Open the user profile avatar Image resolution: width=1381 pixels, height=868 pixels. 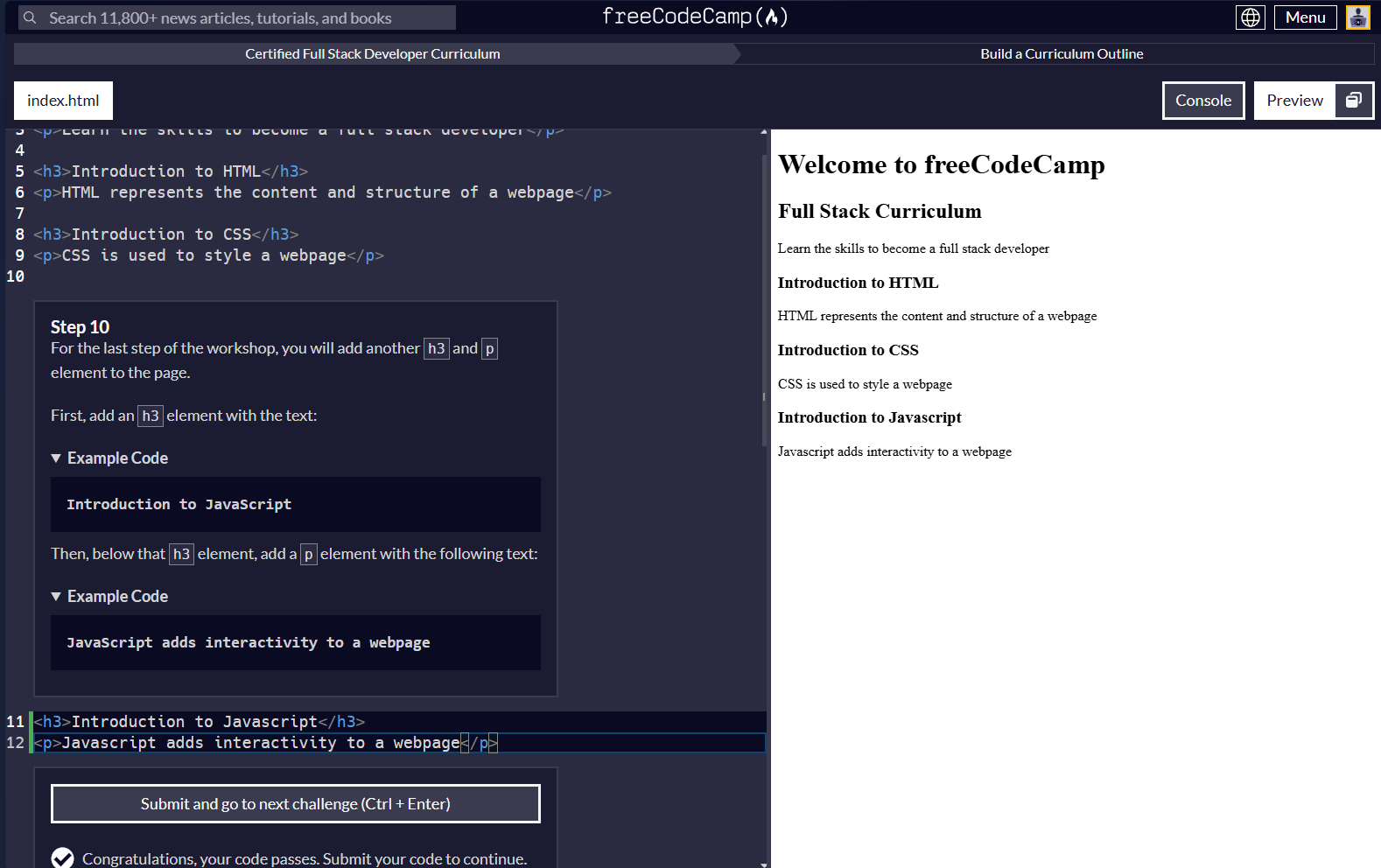coord(1357,17)
